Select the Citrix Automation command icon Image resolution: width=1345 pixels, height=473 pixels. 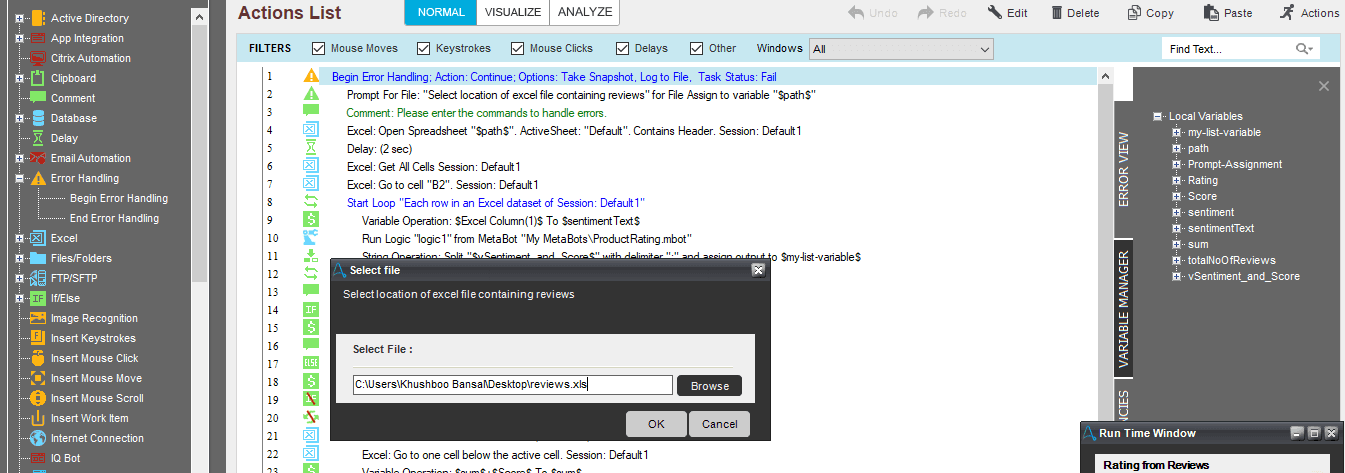pos(37,58)
